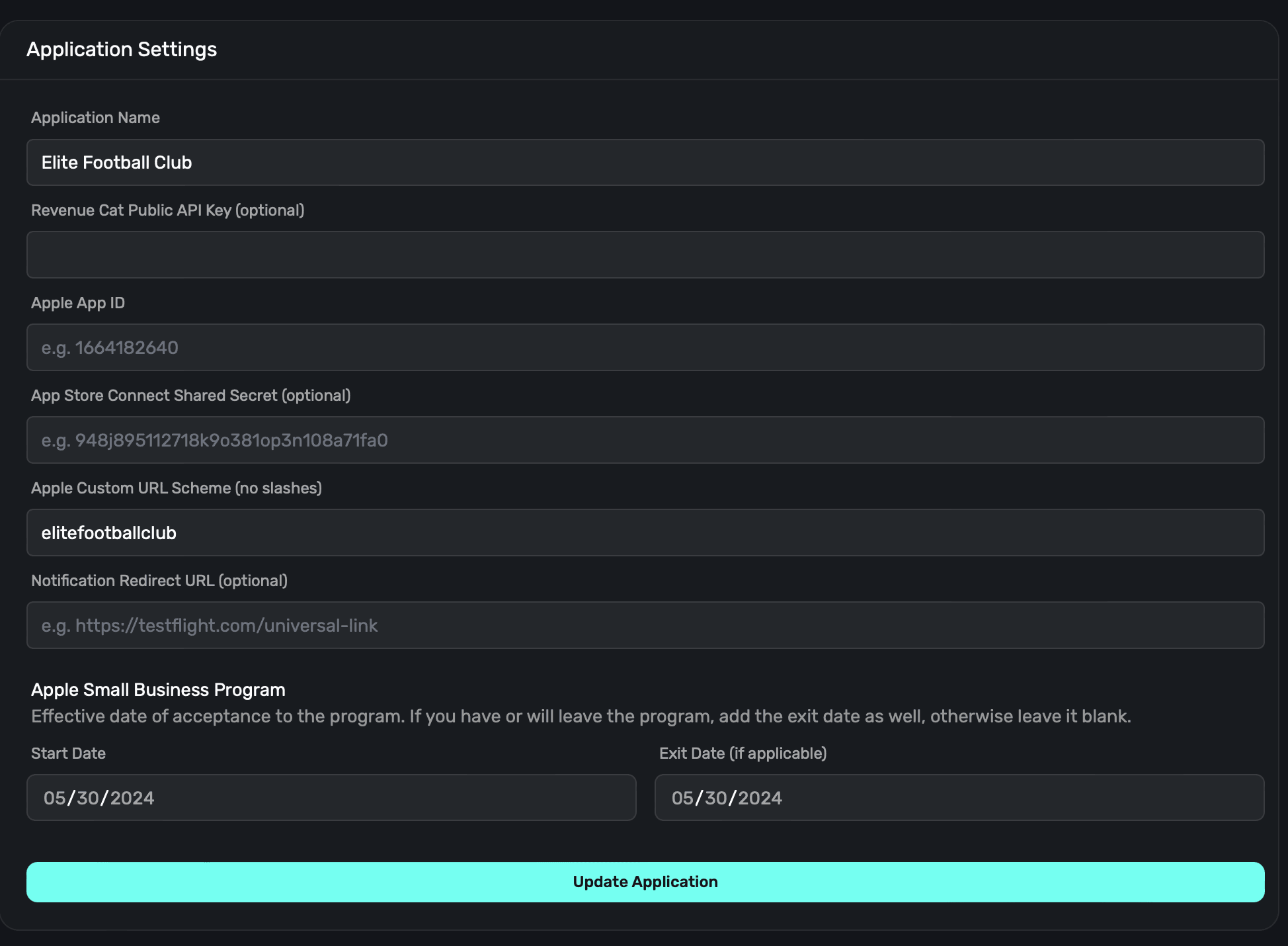The image size is (1288, 946).
Task: Focus the Revenue Cat Public API Key field
Action: pos(645,255)
